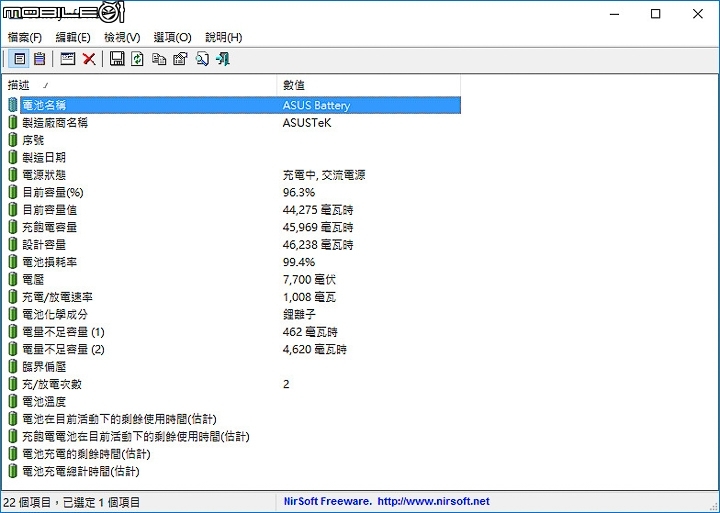The width and height of the screenshot is (720, 513).
Task: Click the '96.3%' value
Action: [x=298, y=192]
